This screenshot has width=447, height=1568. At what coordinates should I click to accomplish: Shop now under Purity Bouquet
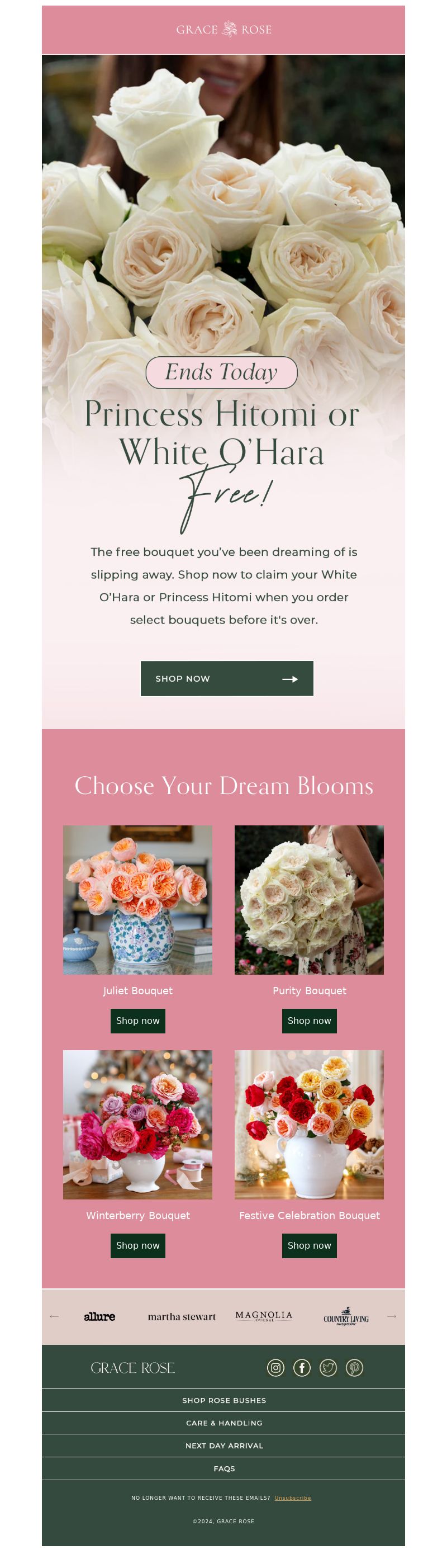(x=310, y=1021)
